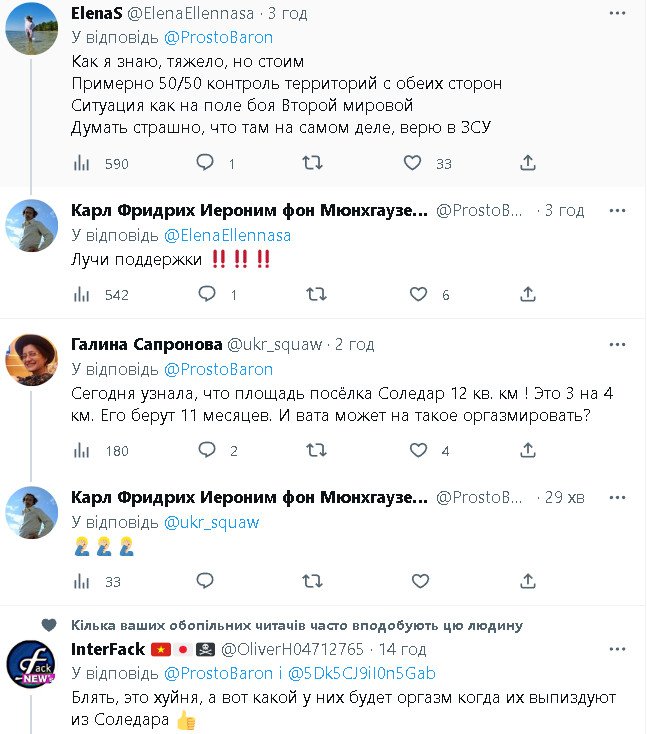View analytics showing 180 views
647x734 pixels.
tap(82, 450)
